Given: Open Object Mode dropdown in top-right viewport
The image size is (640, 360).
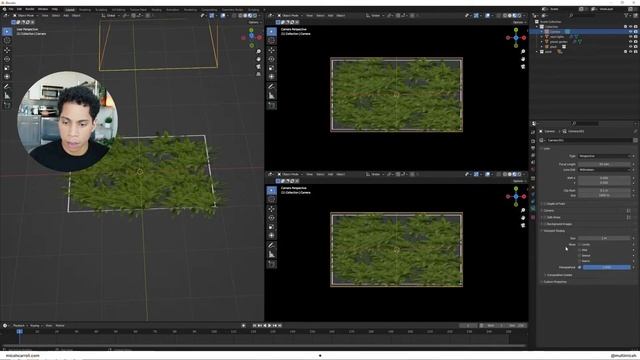Looking at the screenshot, I should coord(290,16).
